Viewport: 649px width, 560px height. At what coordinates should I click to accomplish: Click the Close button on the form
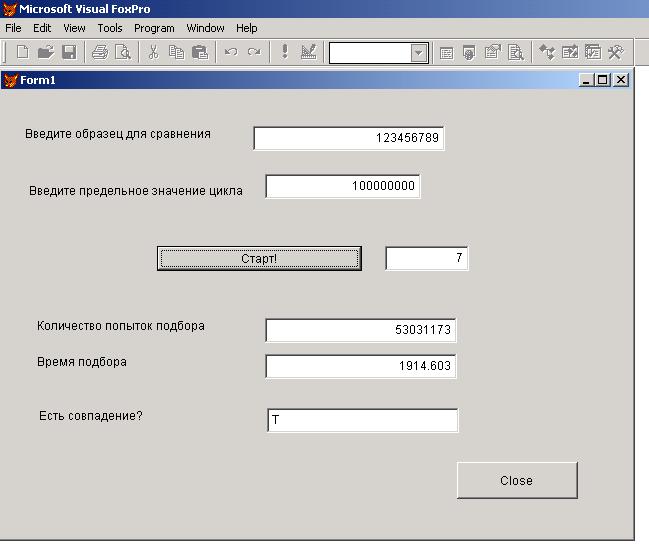click(516, 480)
